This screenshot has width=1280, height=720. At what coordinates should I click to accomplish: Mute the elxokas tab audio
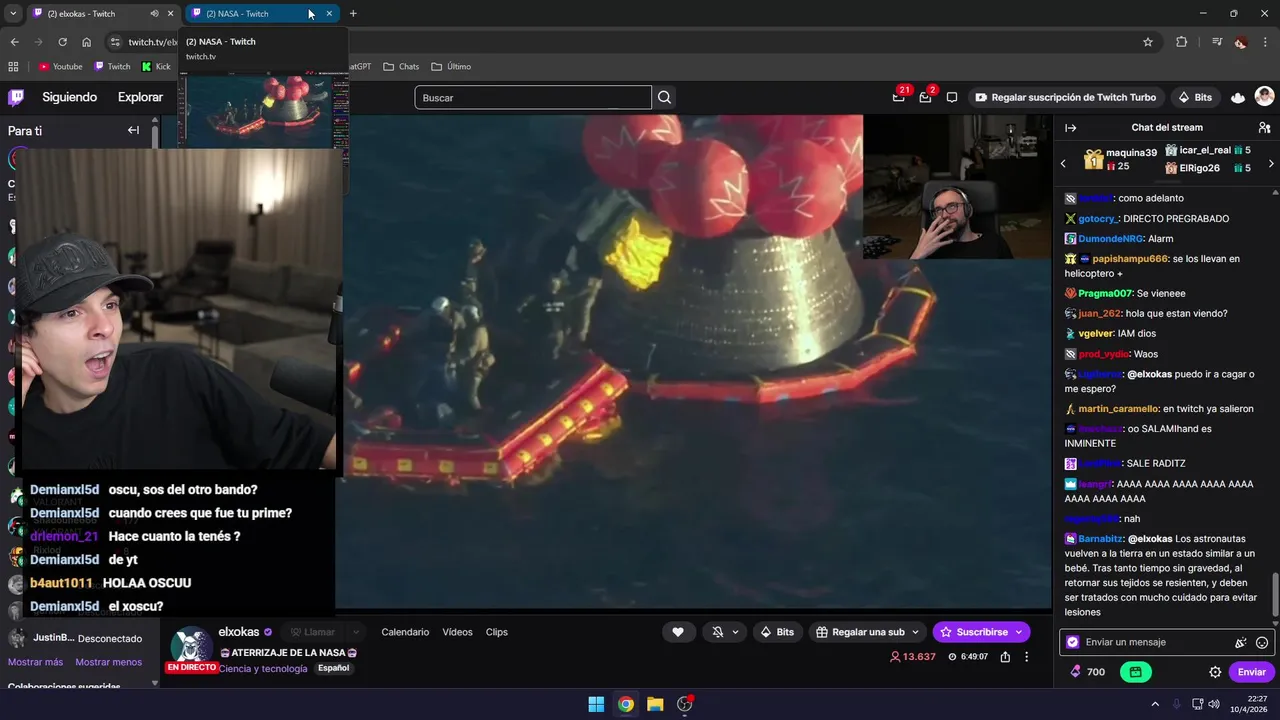(154, 14)
